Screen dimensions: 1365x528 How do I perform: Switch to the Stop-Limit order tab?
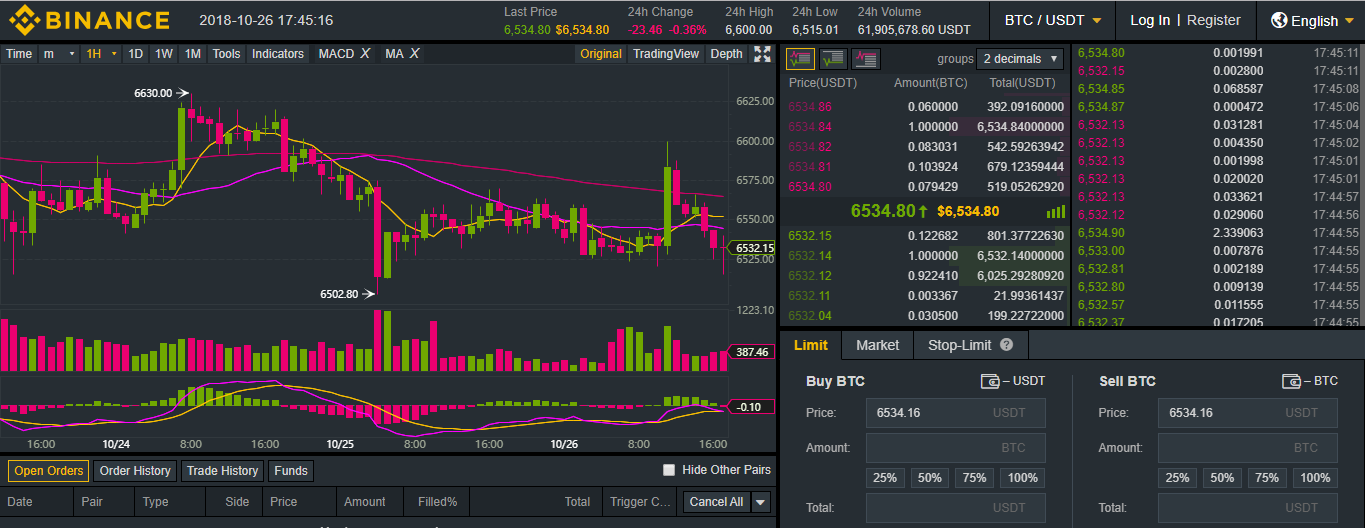pyautogui.click(x=970, y=345)
